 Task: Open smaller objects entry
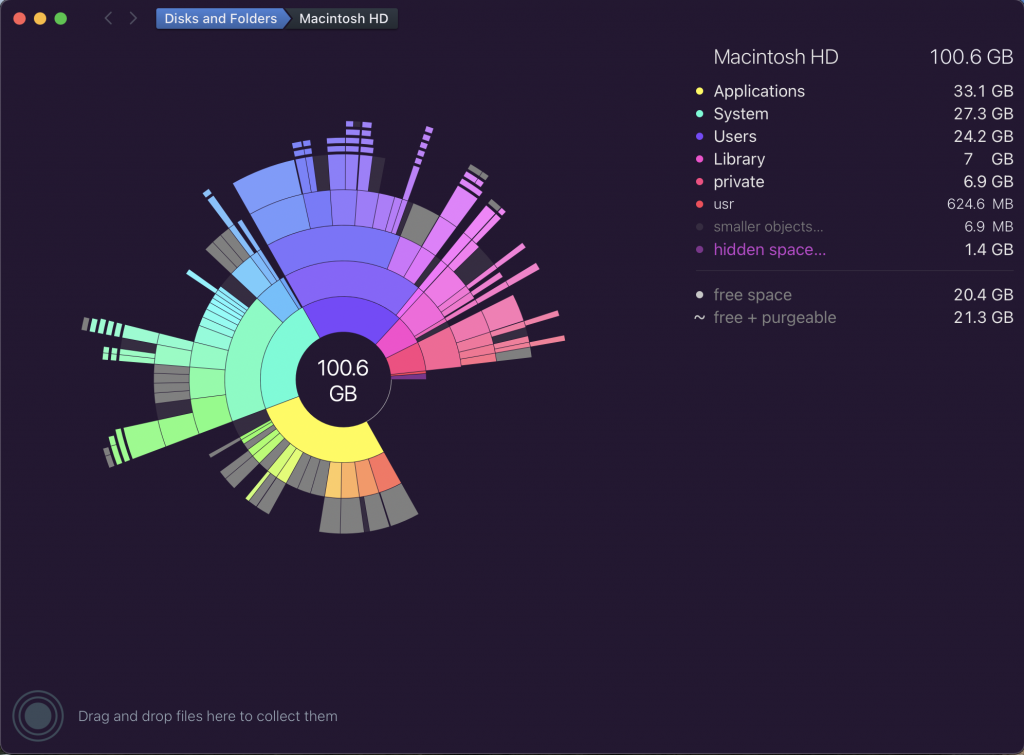(x=854, y=227)
